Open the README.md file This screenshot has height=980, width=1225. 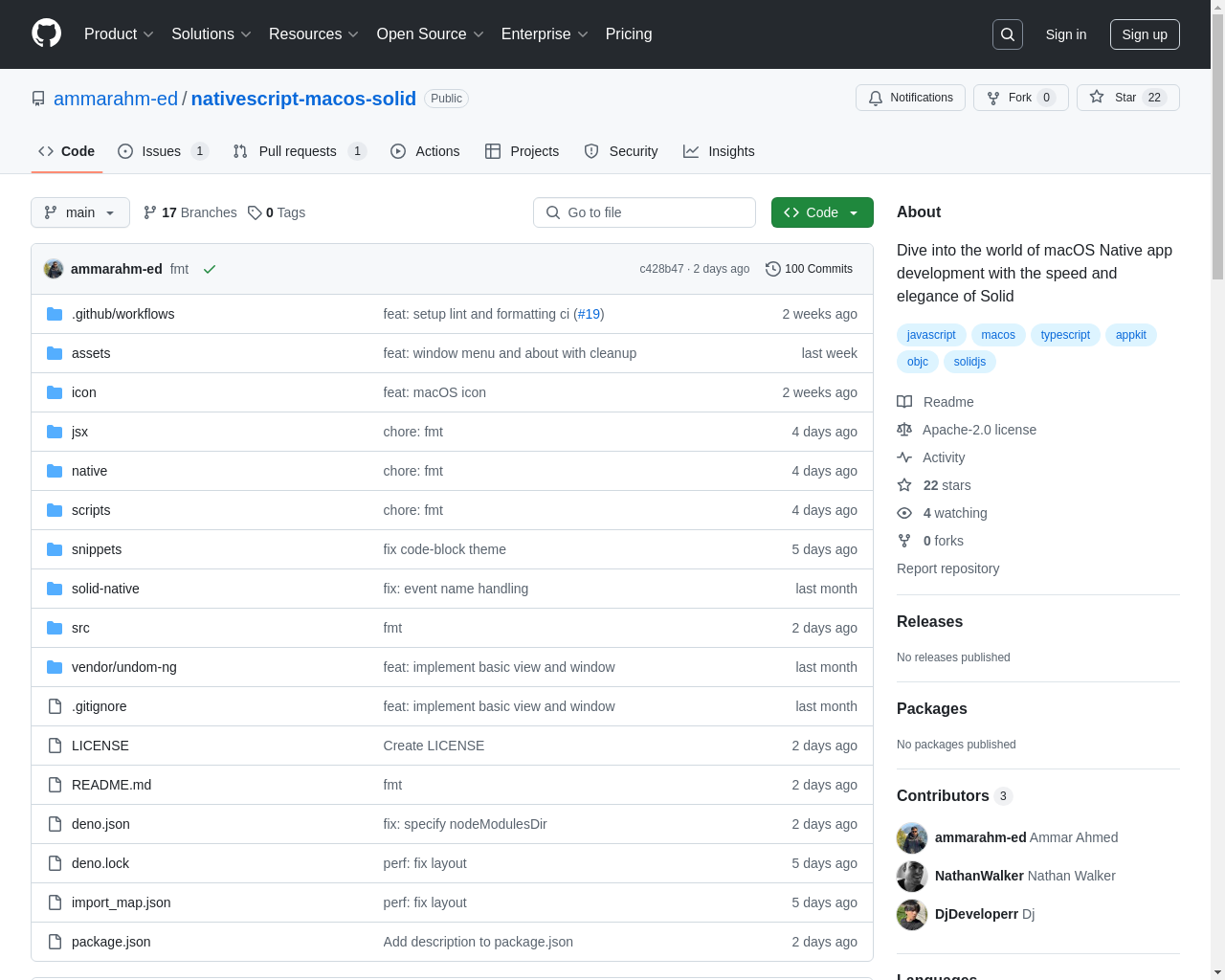[x=112, y=785]
